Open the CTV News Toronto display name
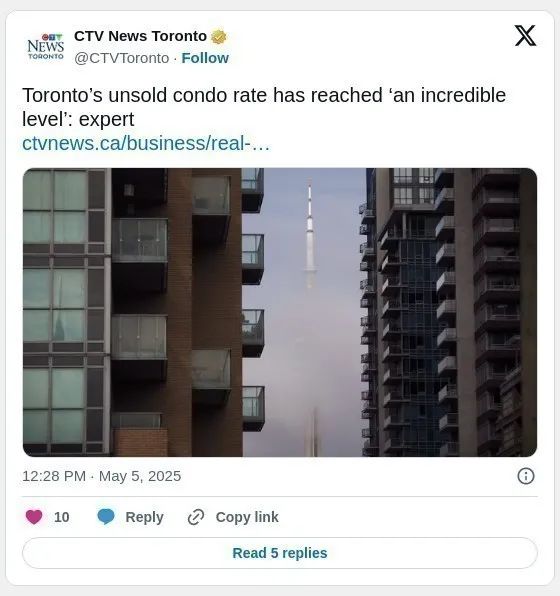Image resolution: width=560 pixels, height=596 pixels. (140, 36)
